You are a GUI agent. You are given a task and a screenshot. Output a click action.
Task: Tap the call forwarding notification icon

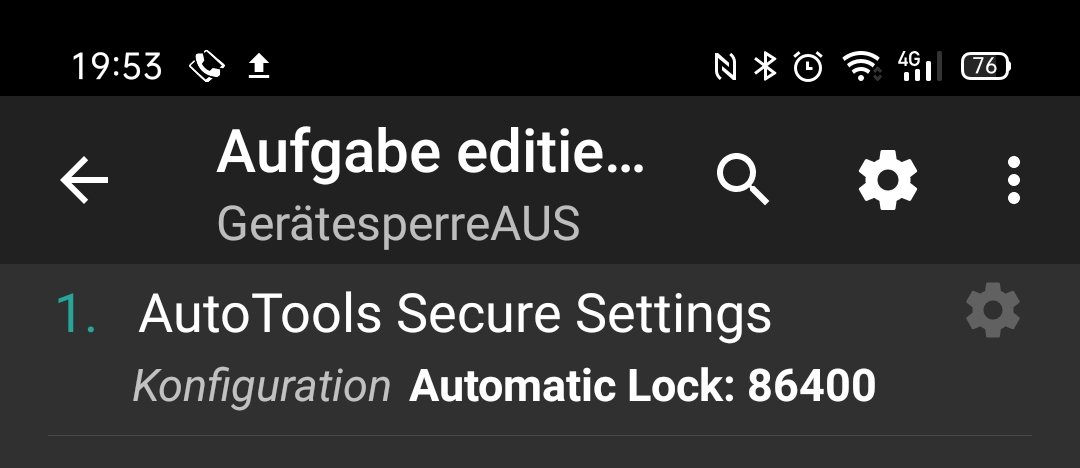[x=207, y=67]
